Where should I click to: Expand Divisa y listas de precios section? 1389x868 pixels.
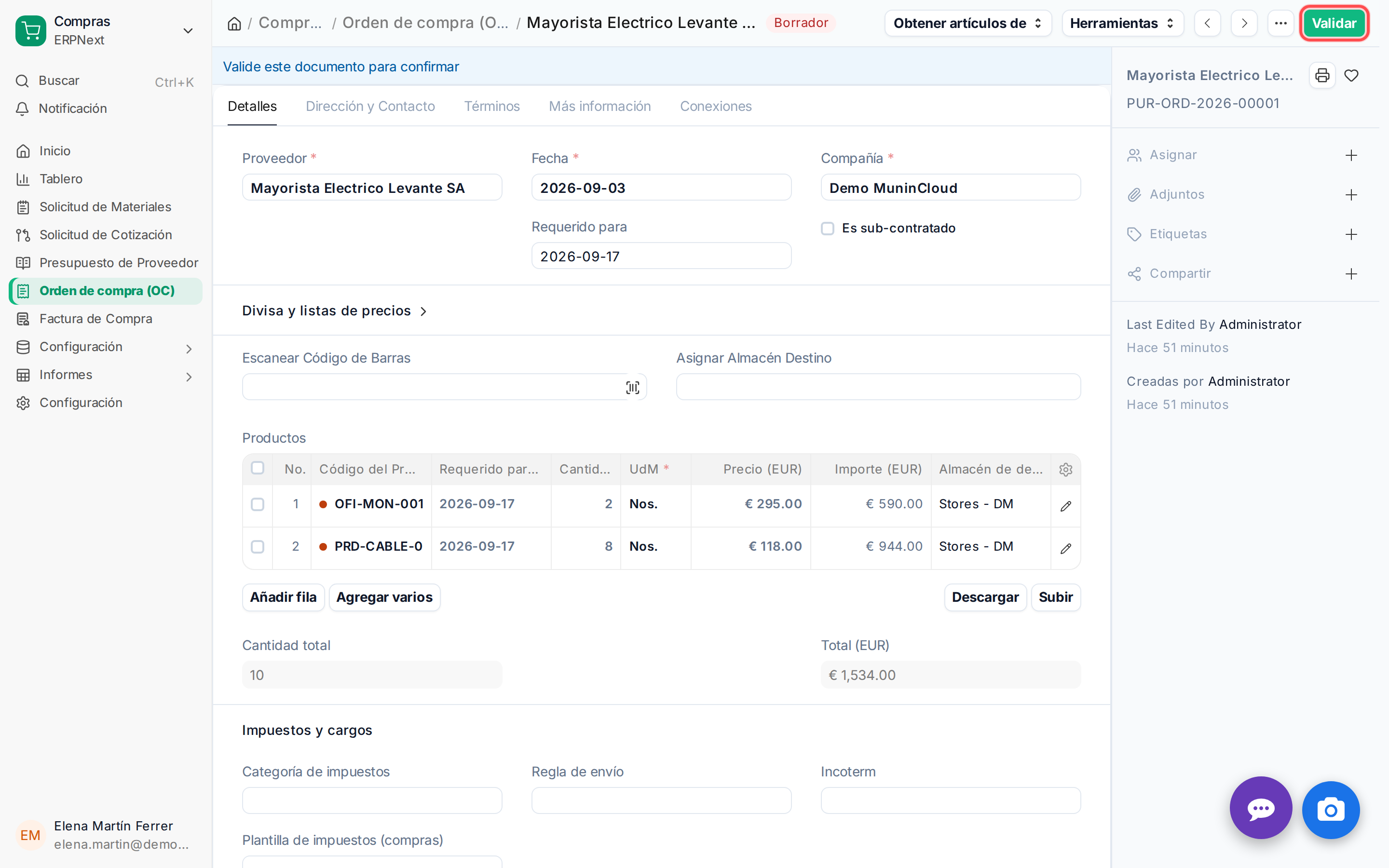(x=334, y=311)
